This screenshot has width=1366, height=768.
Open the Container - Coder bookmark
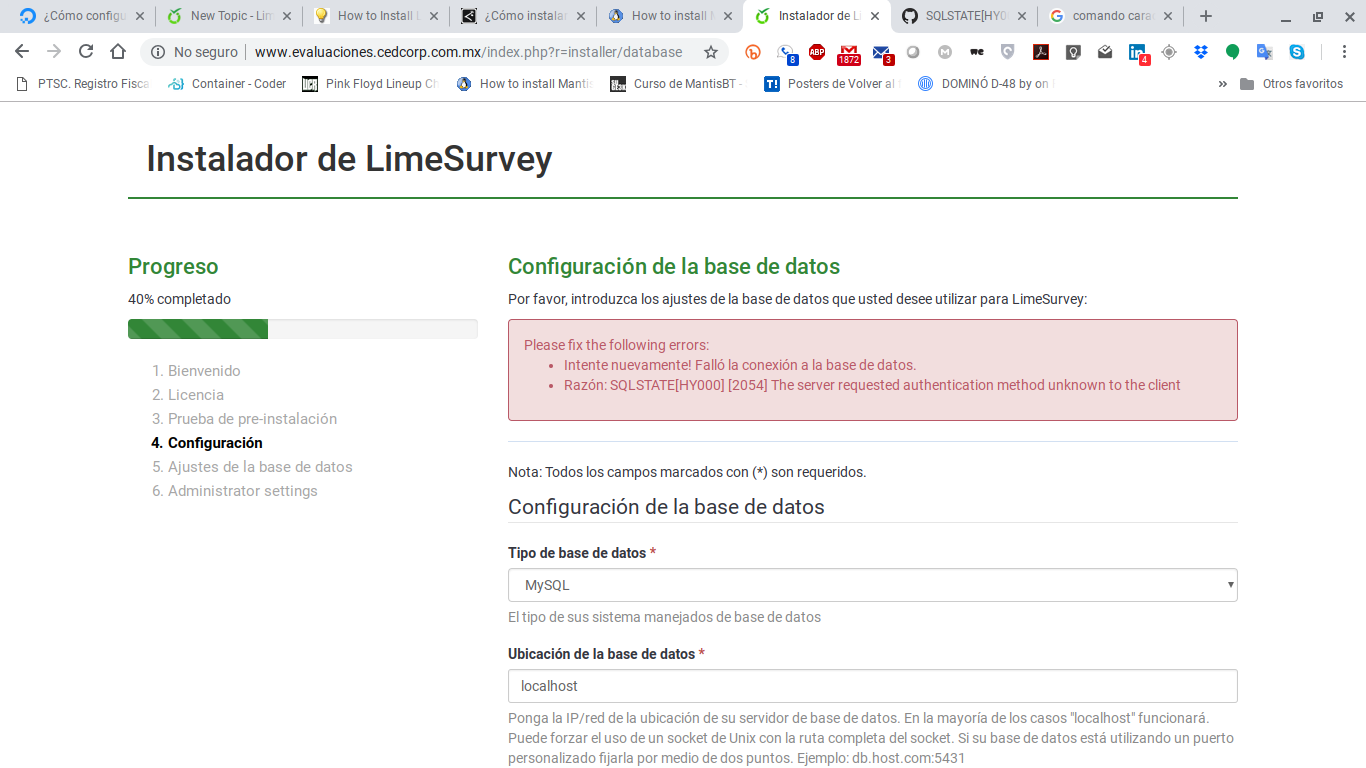(228, 84)
